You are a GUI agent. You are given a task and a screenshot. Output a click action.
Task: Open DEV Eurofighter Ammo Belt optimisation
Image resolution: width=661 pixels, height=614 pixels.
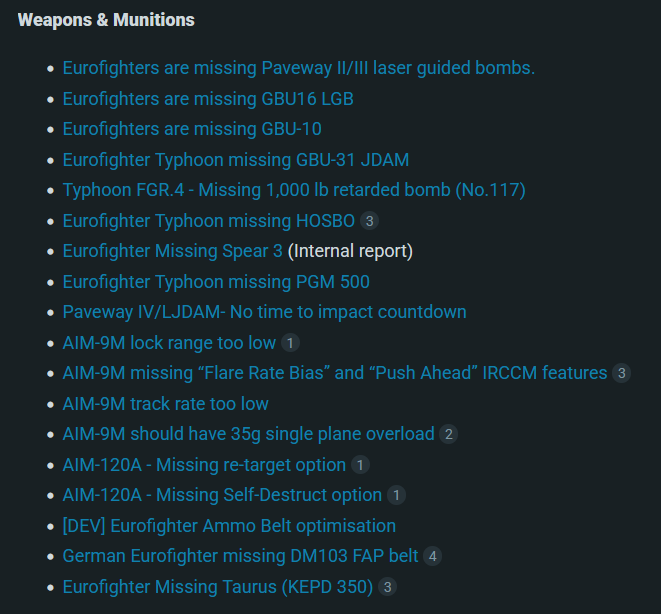[x=229, y=526]
